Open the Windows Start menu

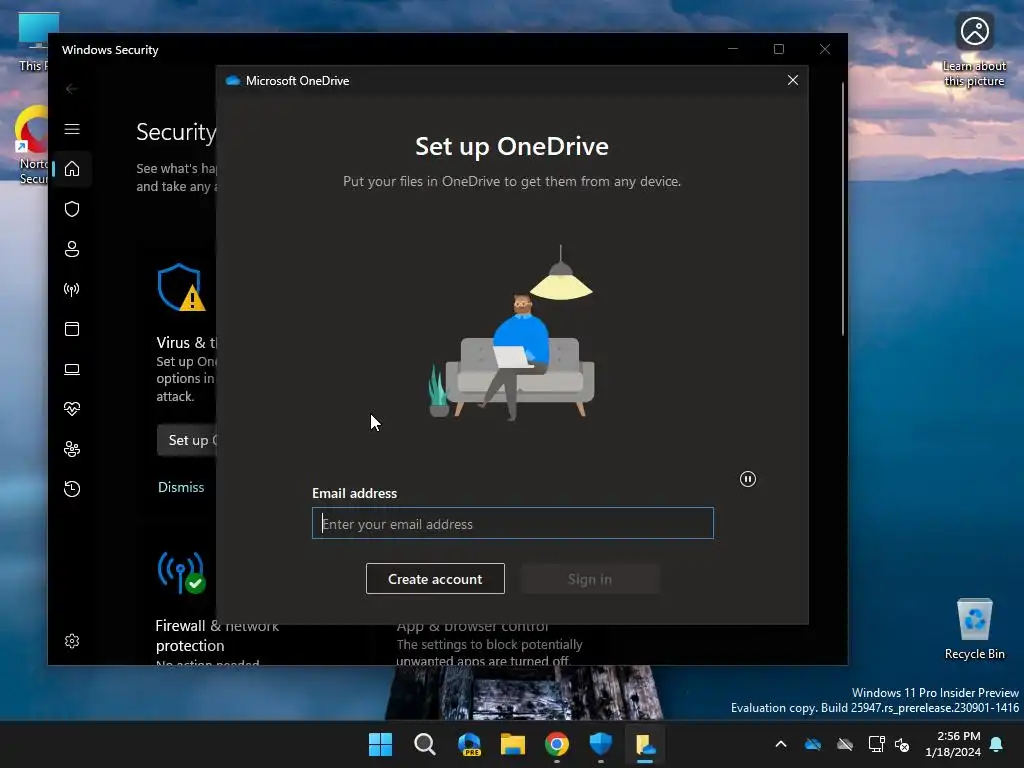[380, 744]
